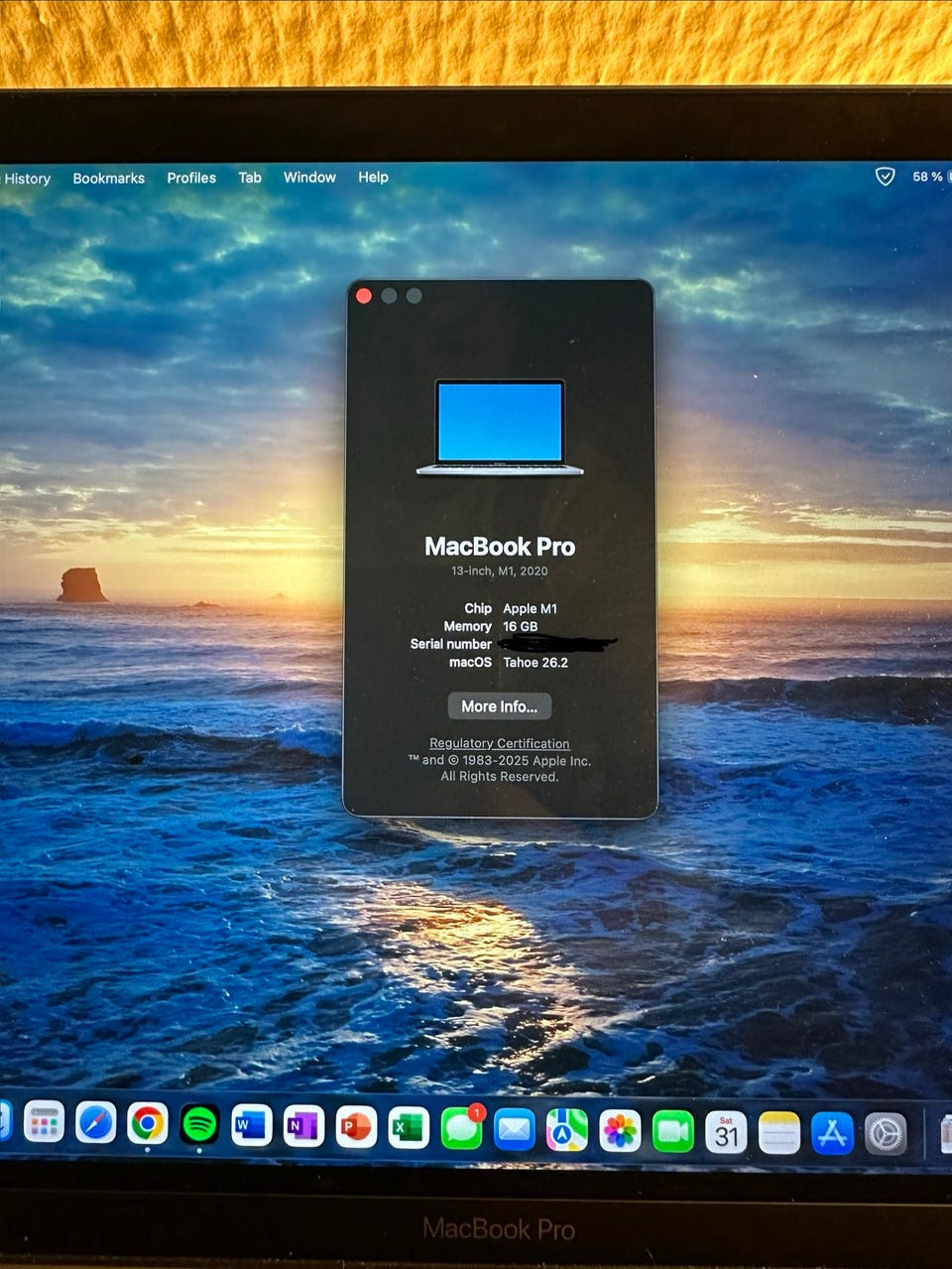
Task: Open the Bookmarks menu
Action: point(109,179)
